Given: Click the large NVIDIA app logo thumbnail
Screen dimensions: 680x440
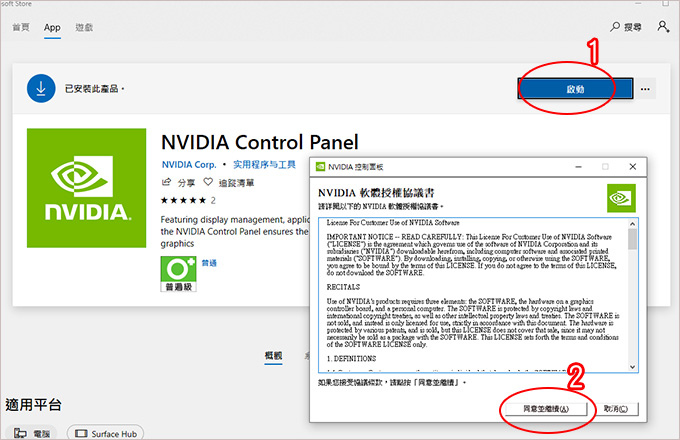Looking at the screenshot, I should (x=86, y=188).
